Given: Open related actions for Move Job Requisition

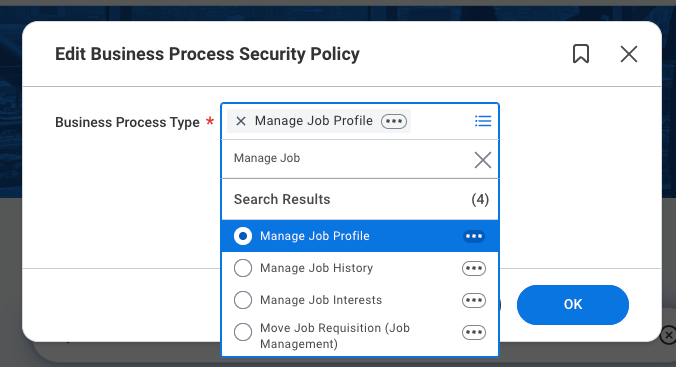Looking at the screenshot, I should click(474, 332).
